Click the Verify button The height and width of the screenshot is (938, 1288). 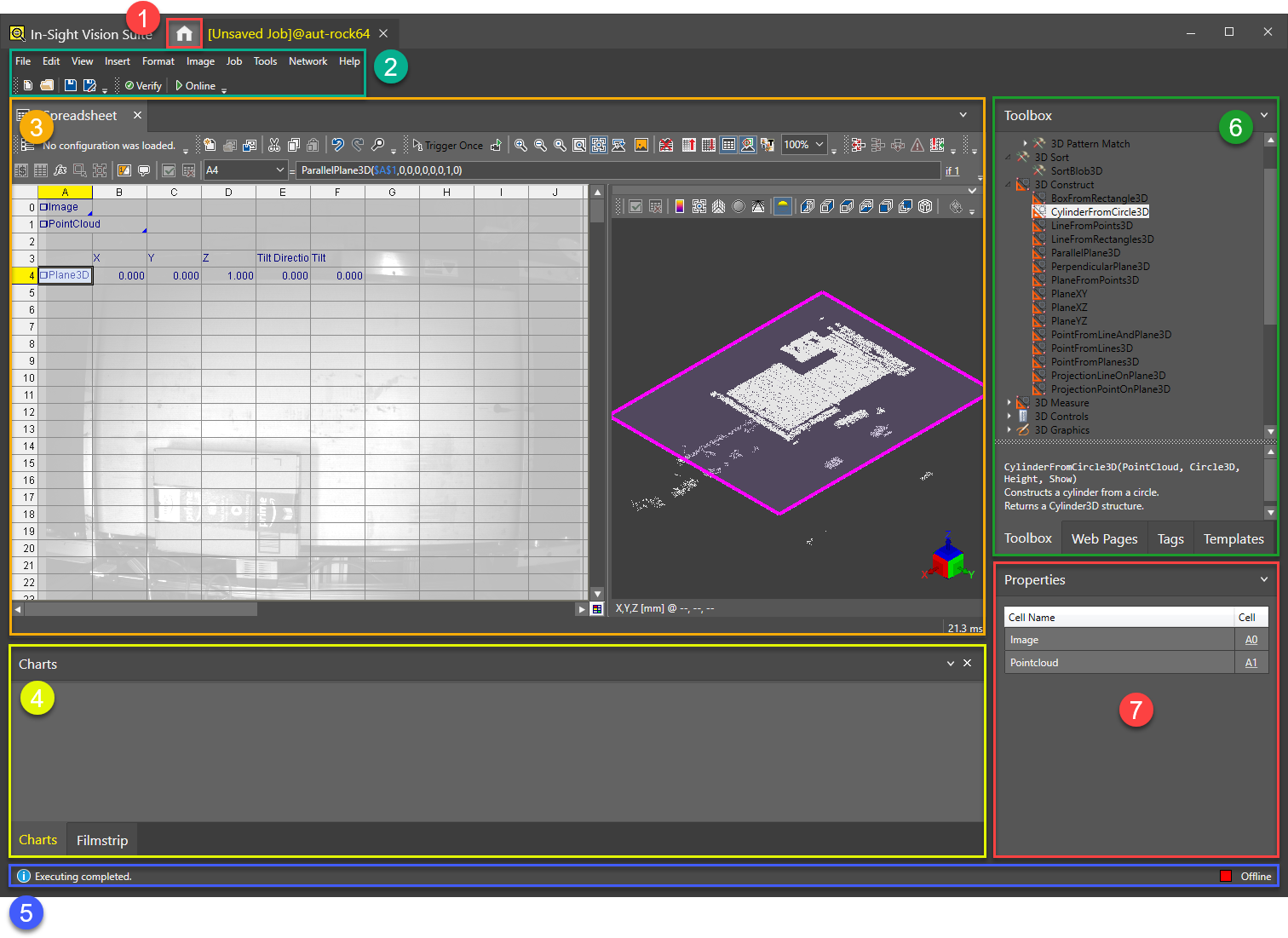click(x=143, y=86)
